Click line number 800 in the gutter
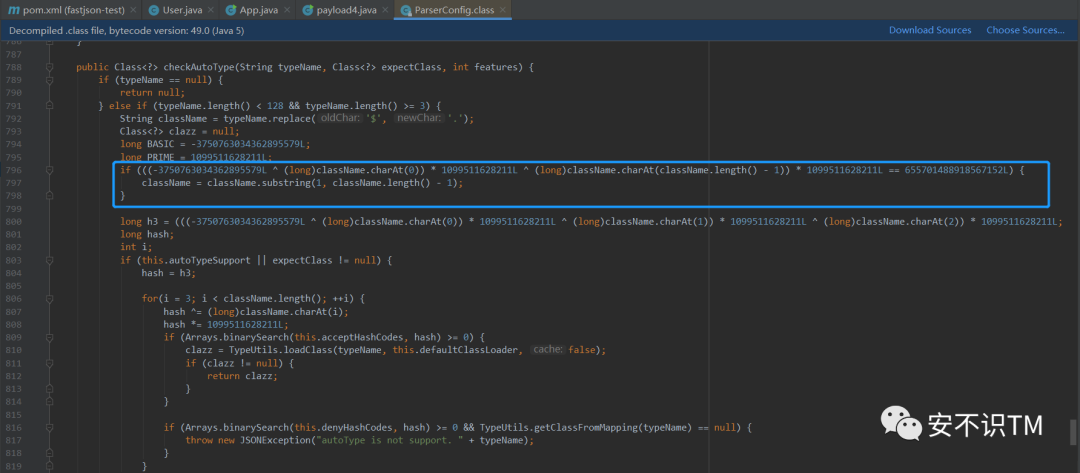Viewport: 1080px width, 473px height. (x=16, y=221)
